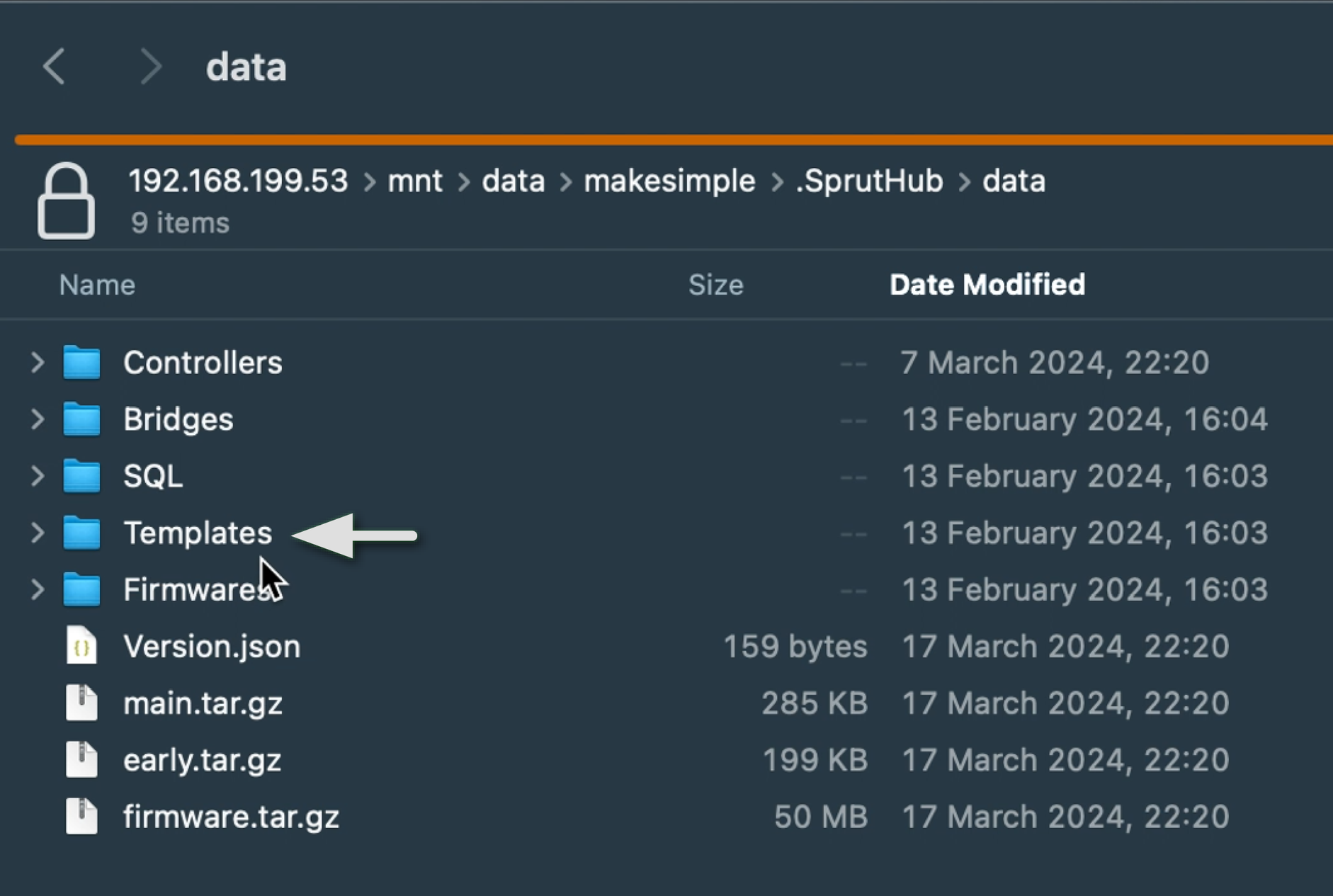Expand the Templates folder disclosure arrow
The image size is (1333, 896).
tap(38, 533)
